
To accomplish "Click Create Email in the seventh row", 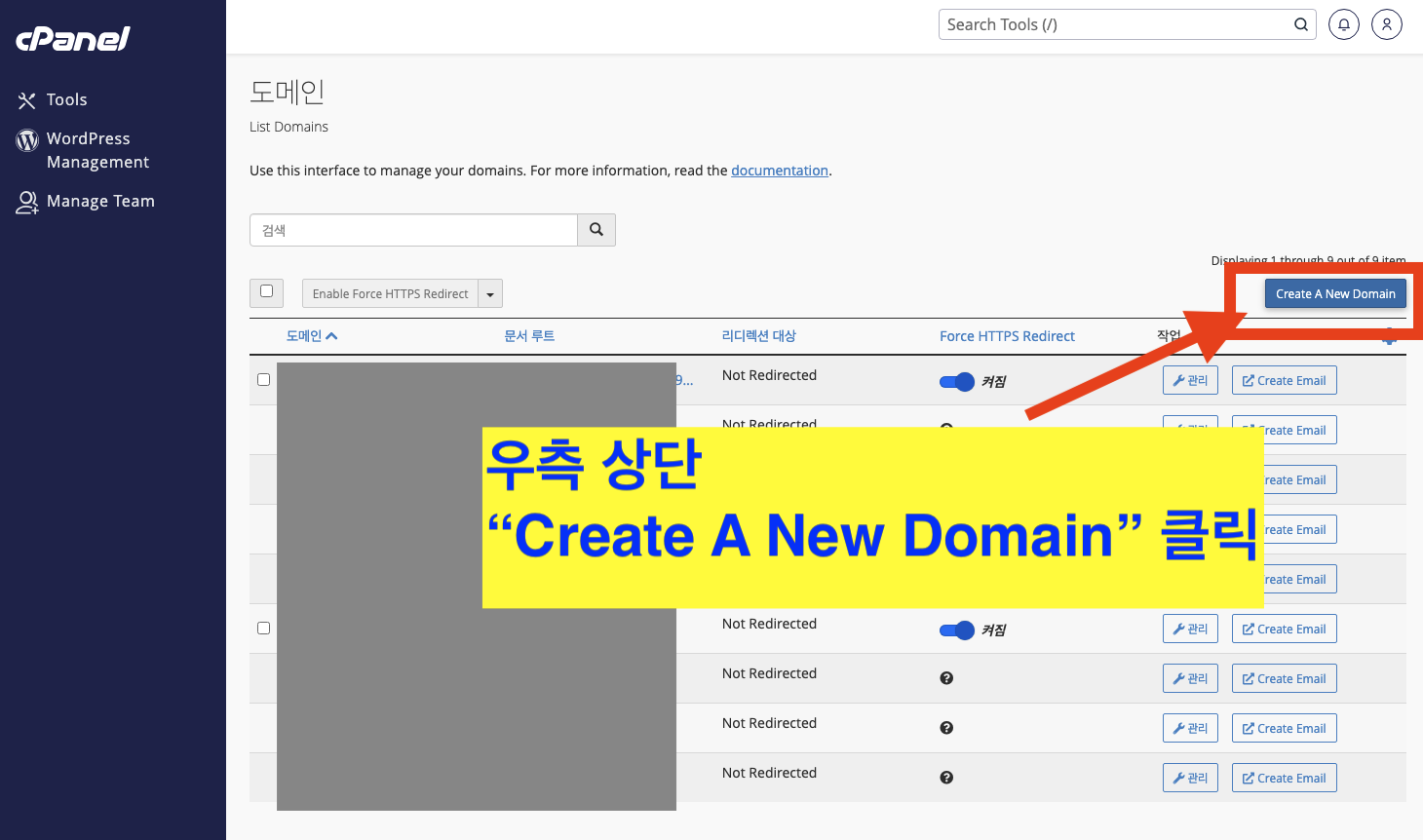I will 1284,678.
